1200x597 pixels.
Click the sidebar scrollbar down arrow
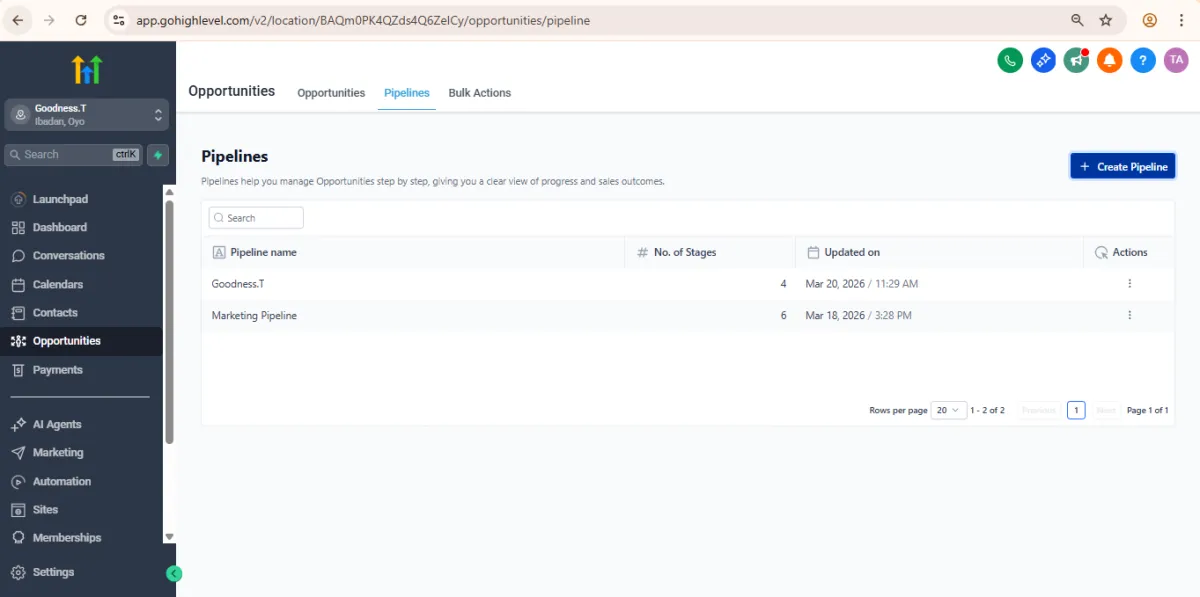click(x=169, y=537)
